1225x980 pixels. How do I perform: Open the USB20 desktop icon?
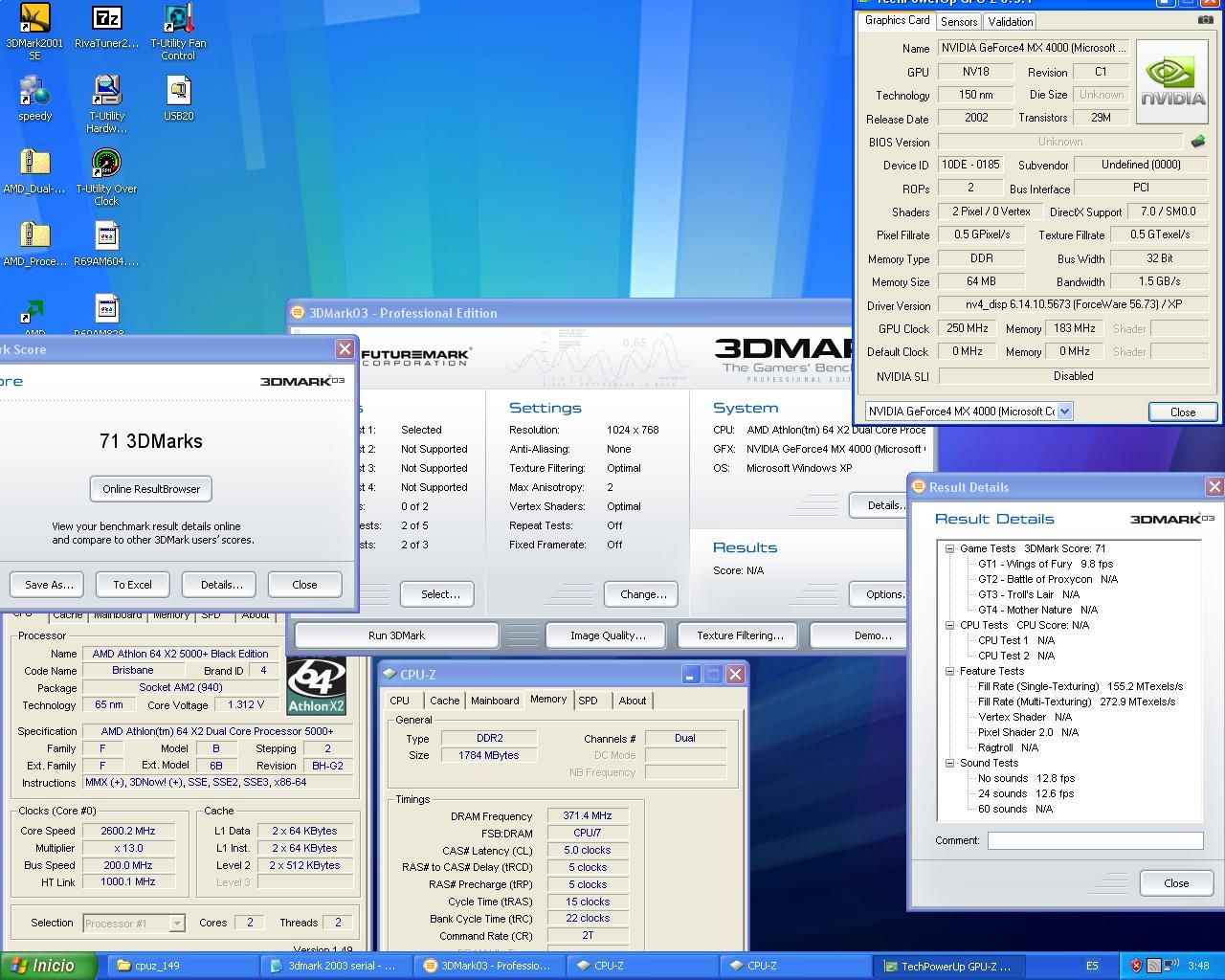coord(178,100)
